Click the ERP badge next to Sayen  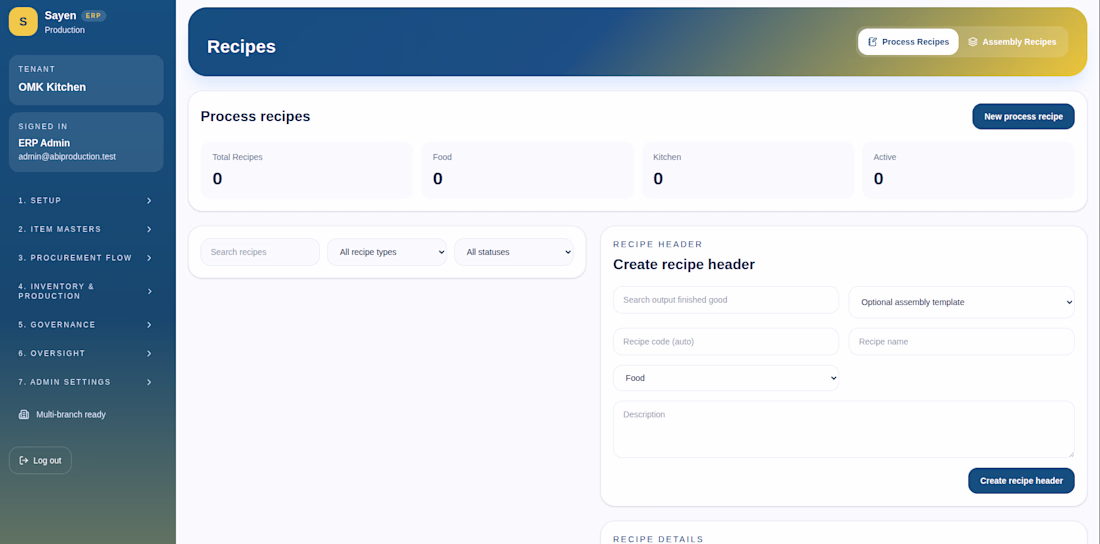click(x=93, y=15)
